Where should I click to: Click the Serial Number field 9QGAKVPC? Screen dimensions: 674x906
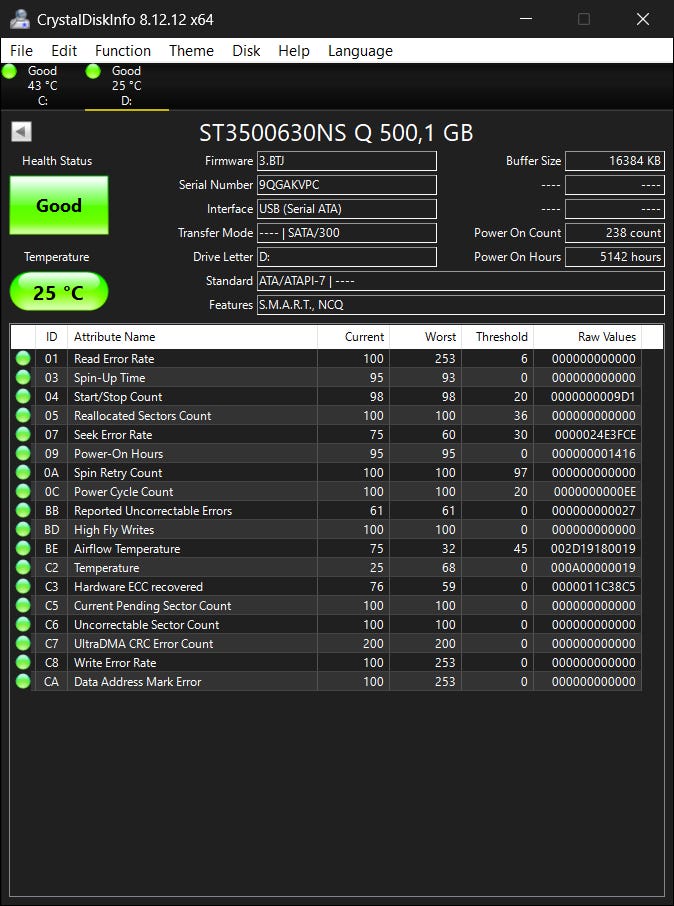coord(347,185)
